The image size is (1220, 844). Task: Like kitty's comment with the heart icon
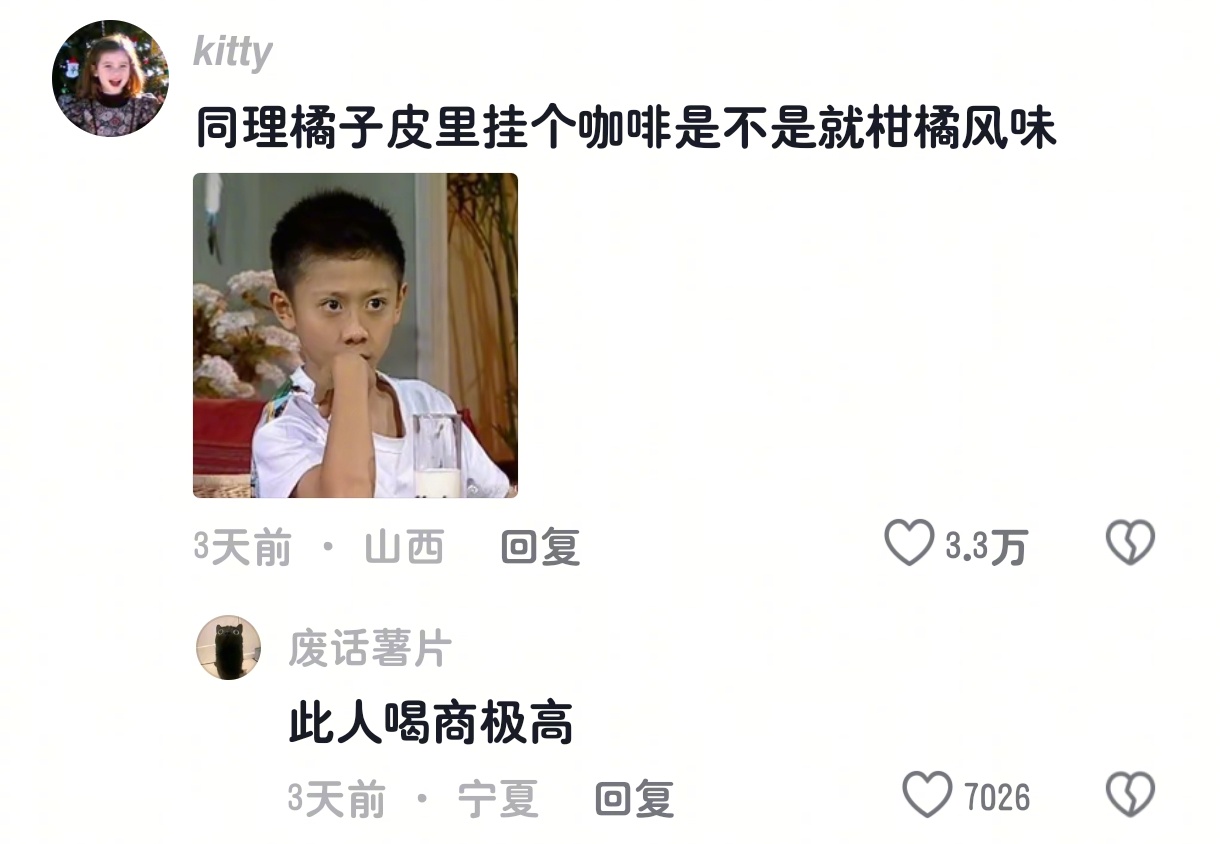(909, 544)
